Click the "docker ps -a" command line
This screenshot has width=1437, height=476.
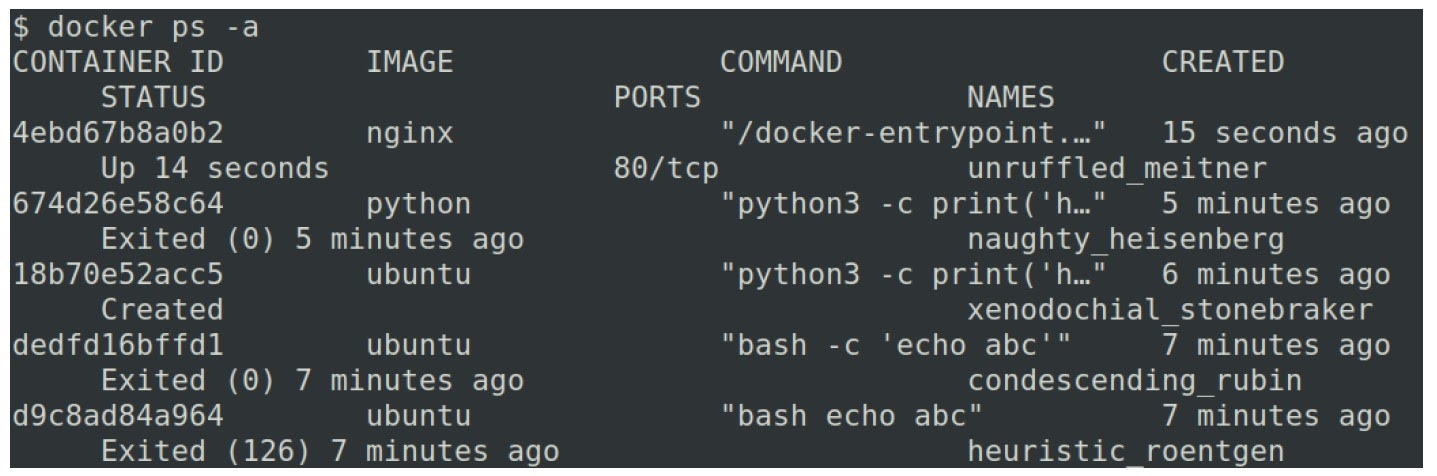click(x=135, y=27)
